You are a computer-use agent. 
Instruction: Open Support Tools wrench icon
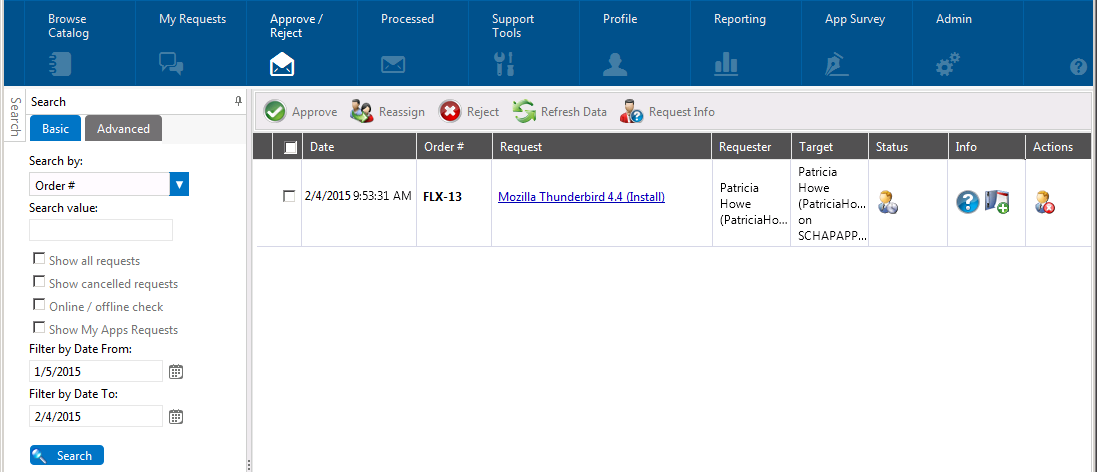(504, 64)
